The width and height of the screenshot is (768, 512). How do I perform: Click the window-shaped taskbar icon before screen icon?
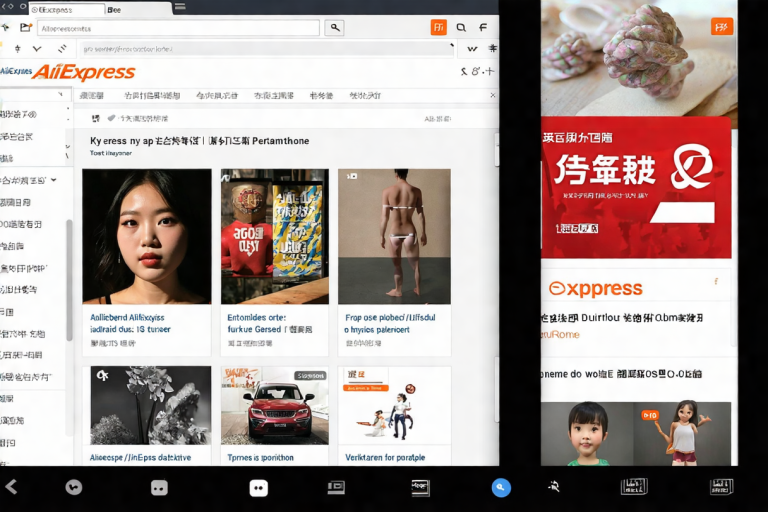click(336, 487)
